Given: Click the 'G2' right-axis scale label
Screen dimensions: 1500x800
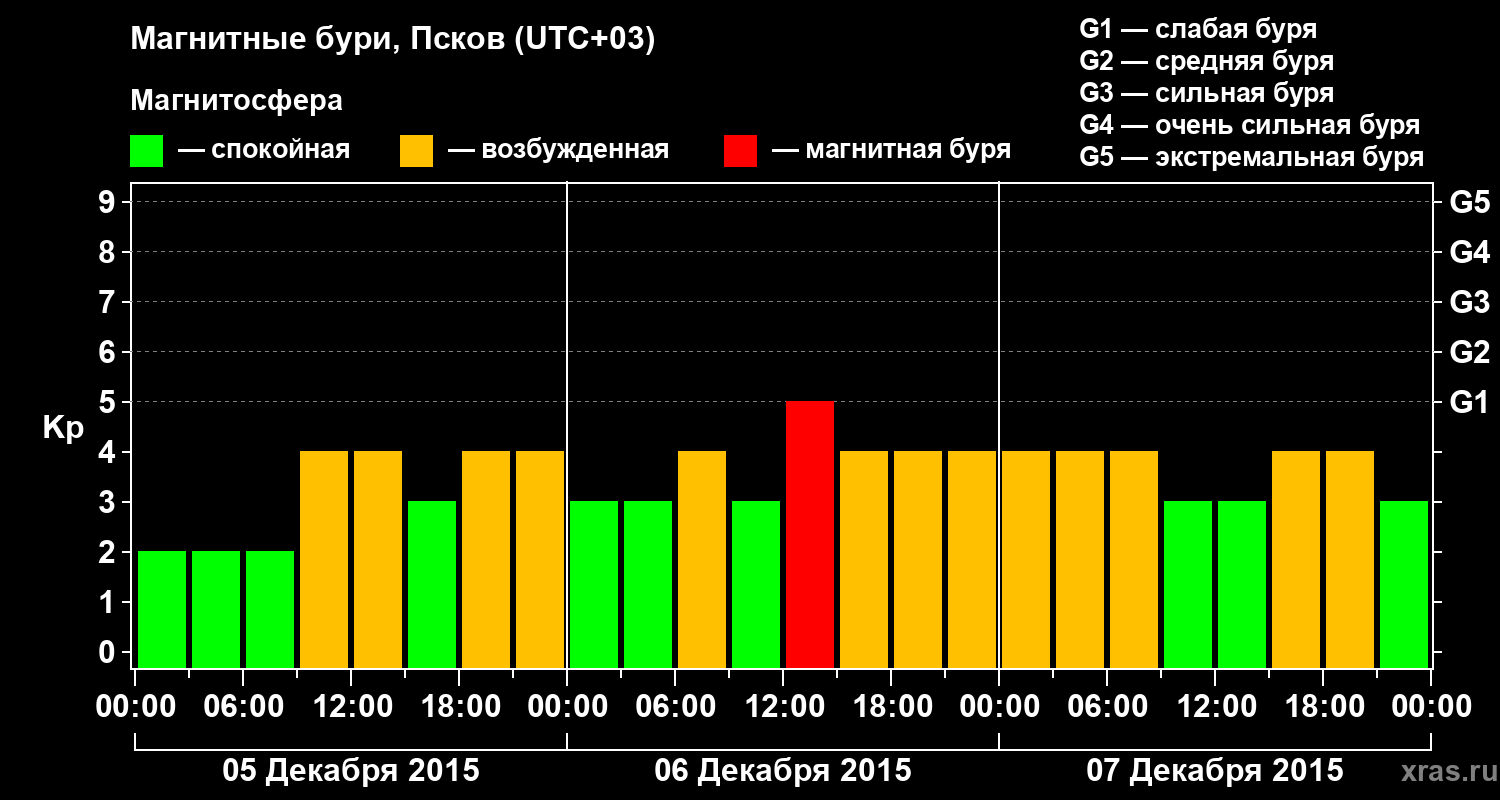Looking at the screenshot, I should tap(1469, 352).
